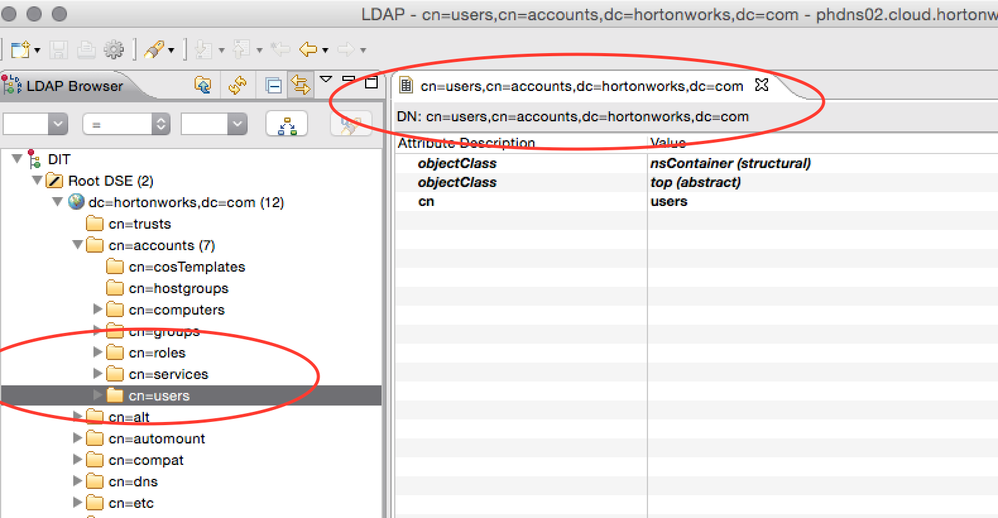Click the cn=services folder icon

point(115,374)
